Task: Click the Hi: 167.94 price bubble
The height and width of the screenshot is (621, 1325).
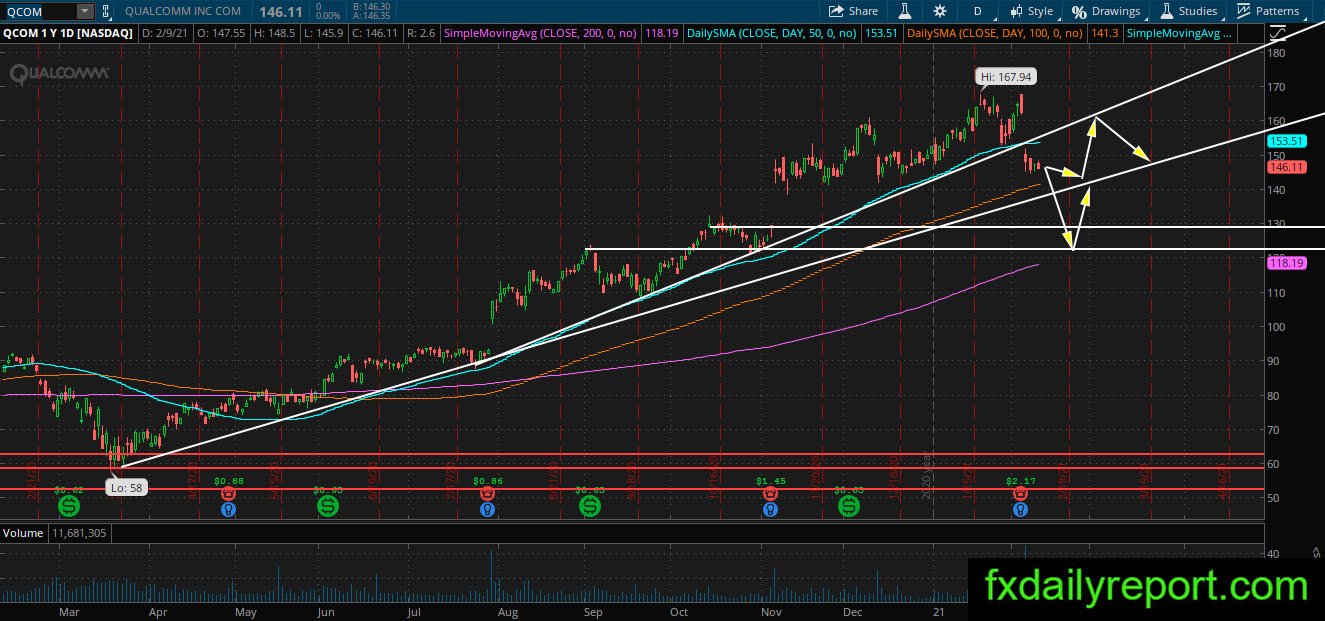Action: point(1005,75)
